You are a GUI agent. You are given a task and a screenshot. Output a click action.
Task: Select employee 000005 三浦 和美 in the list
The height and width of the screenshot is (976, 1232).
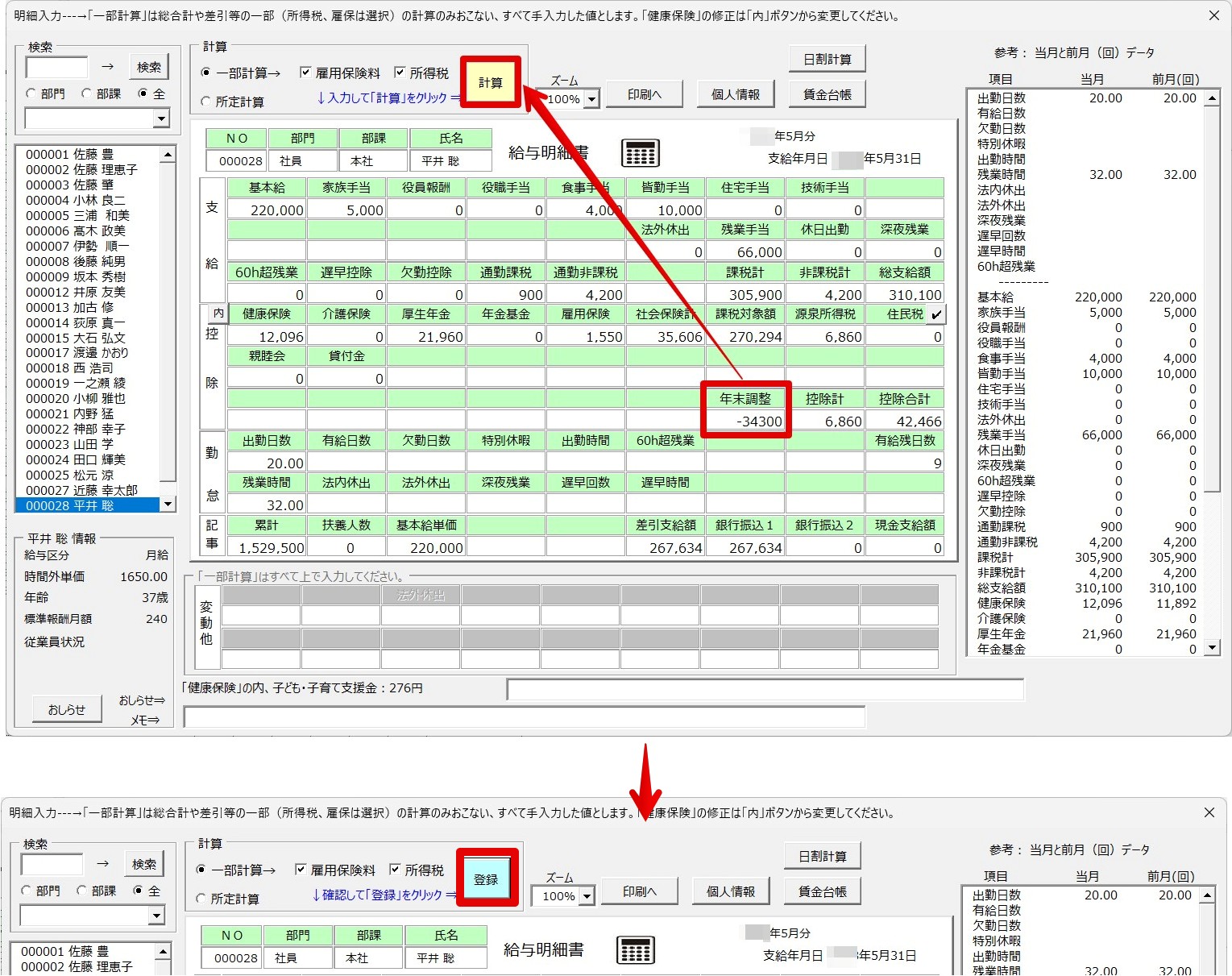tap(87, 215)
